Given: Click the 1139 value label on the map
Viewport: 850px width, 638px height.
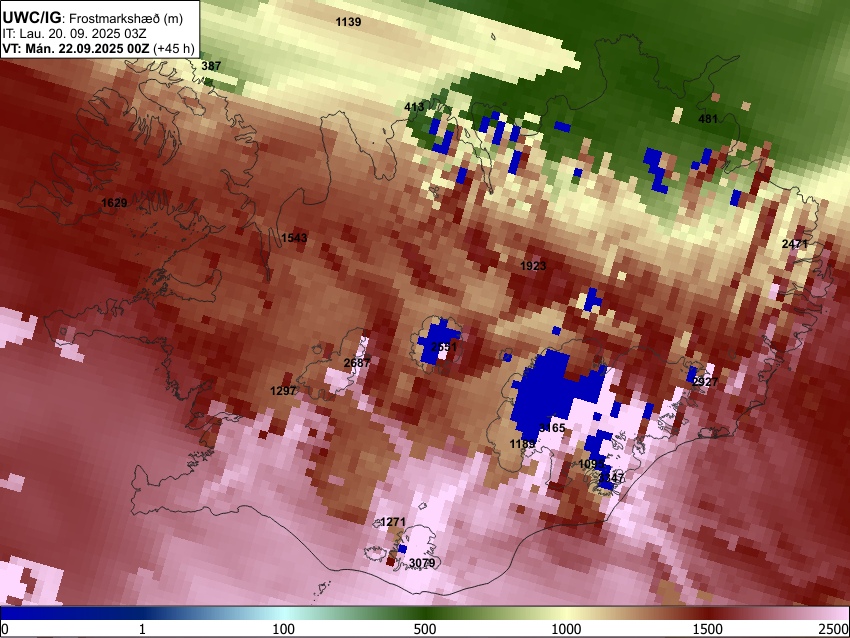Looking at the screenshot, I should point(348,22).
